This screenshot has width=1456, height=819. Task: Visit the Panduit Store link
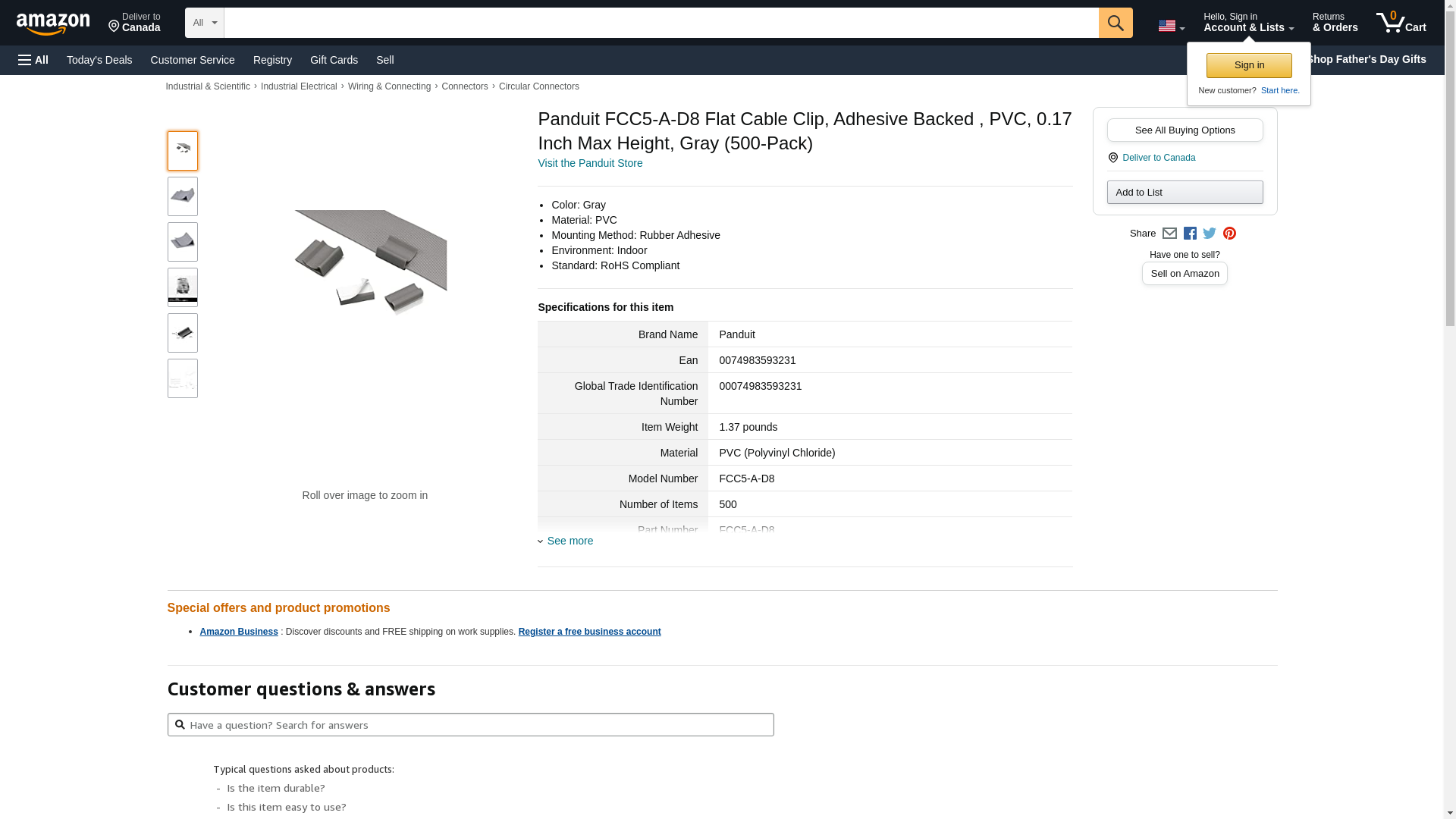click(x=590, y=163)
